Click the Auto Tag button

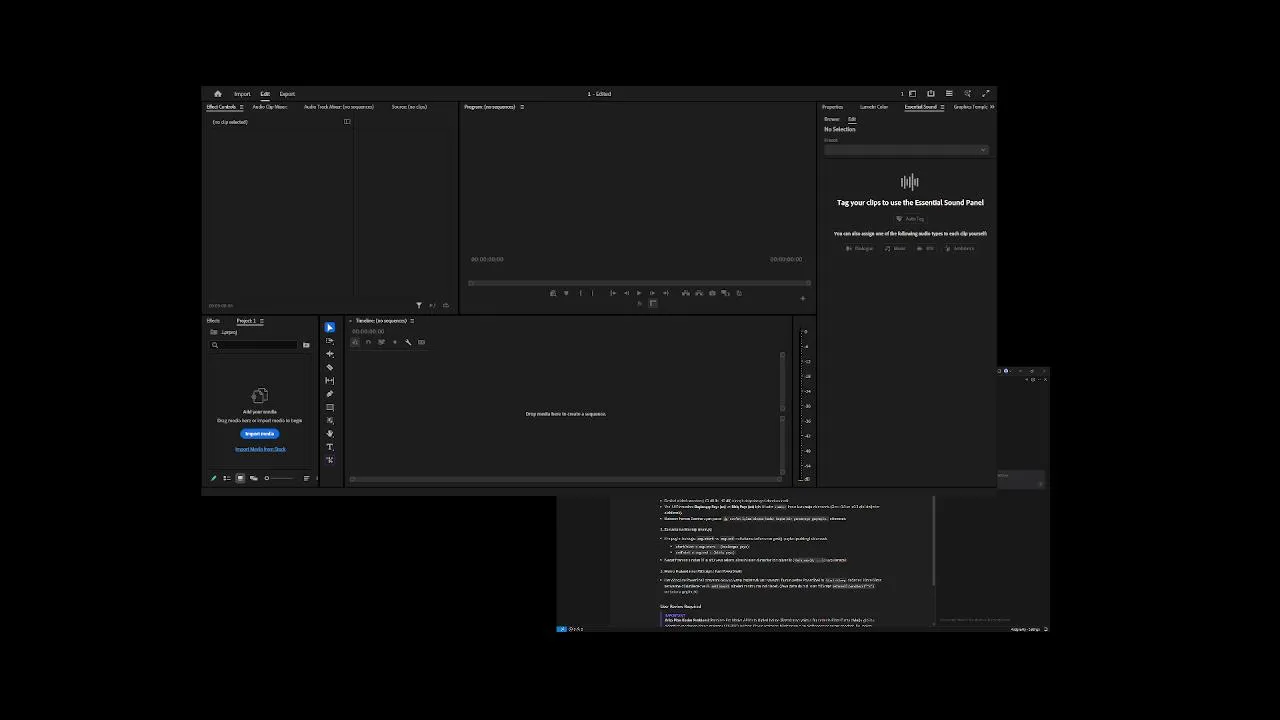(910, 218)
